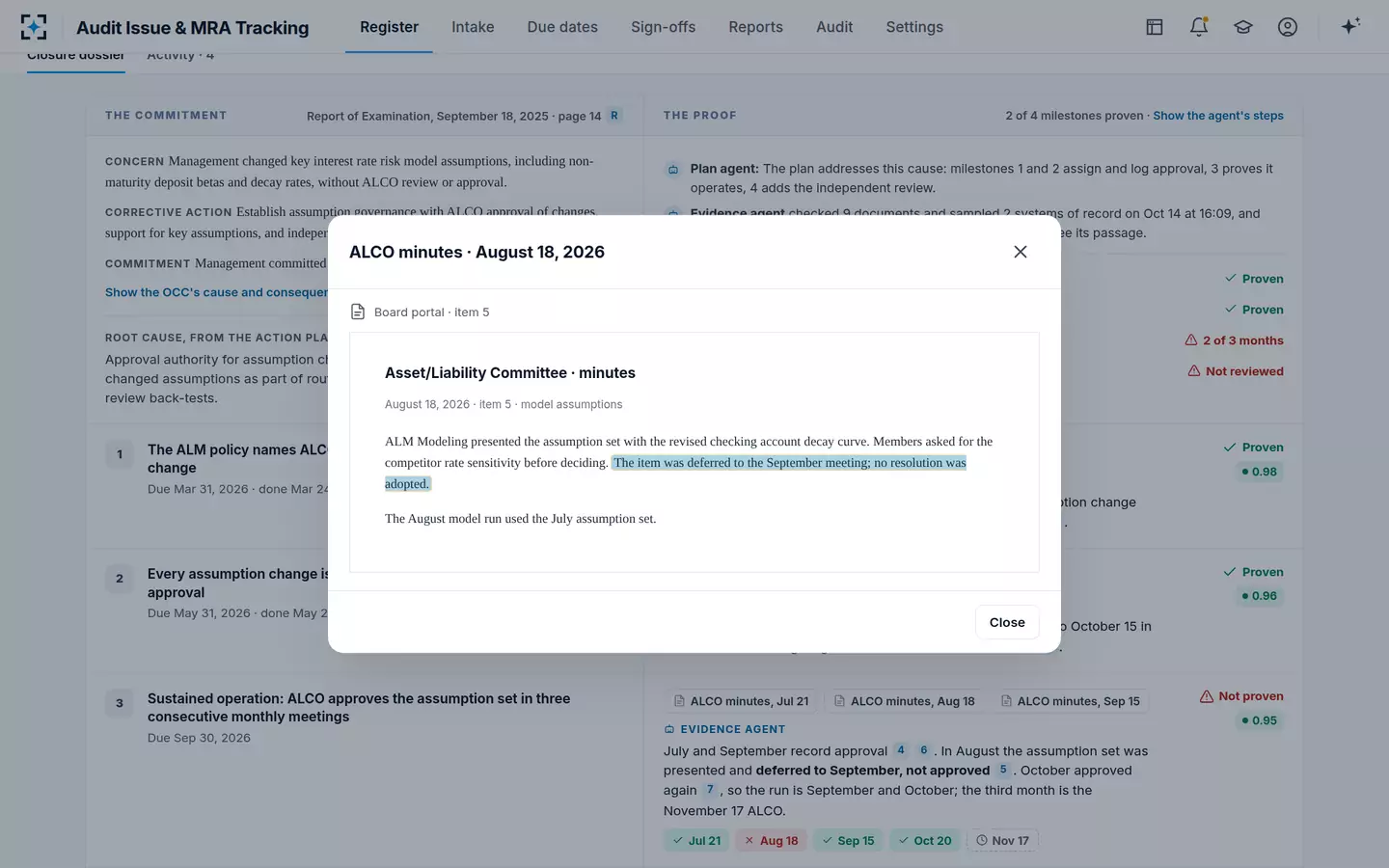Open the sparkle AI assistant icon
1389x868 pixels.
coord(1350,26)
